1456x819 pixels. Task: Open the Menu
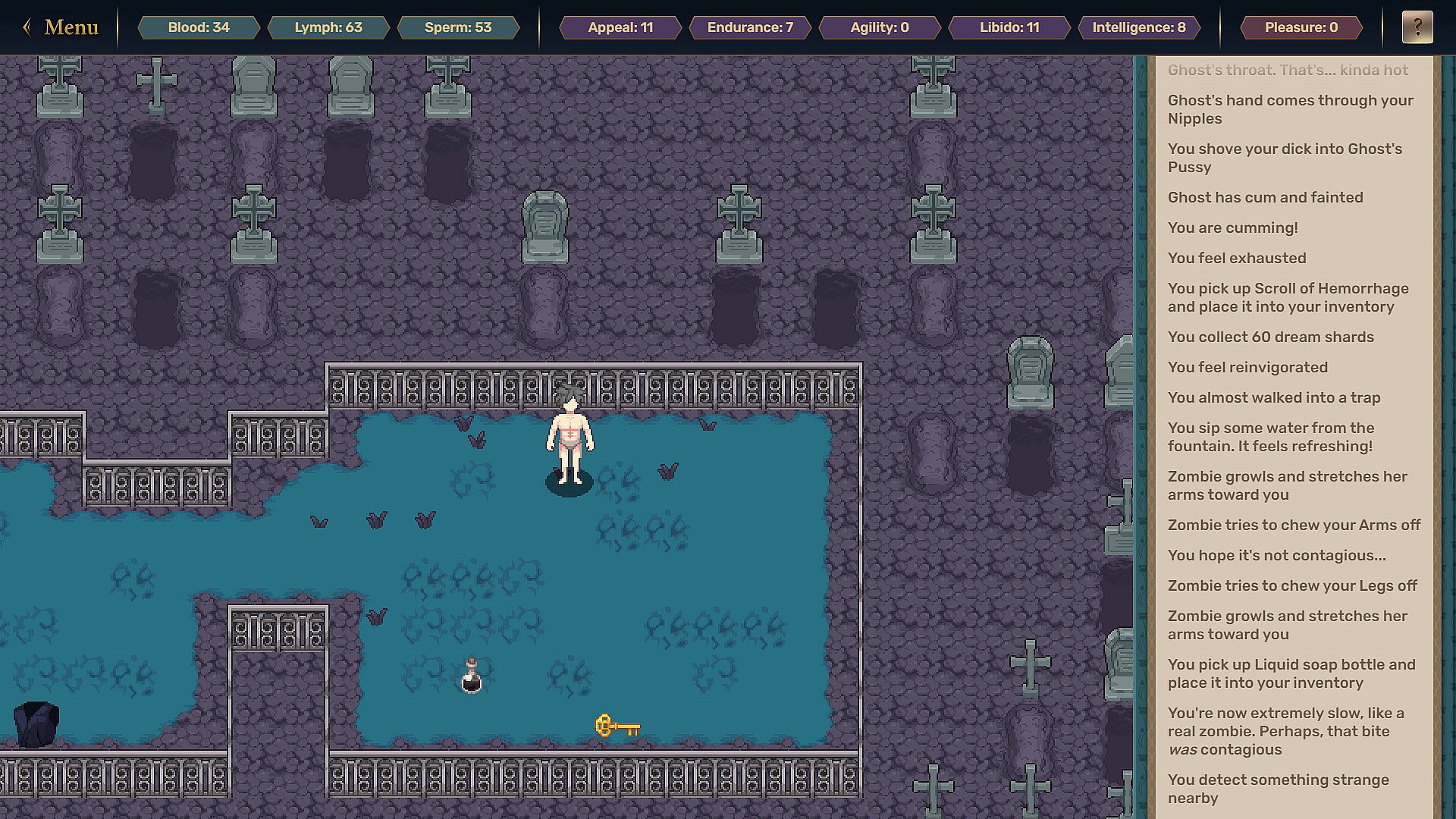pyautogui.click(x=71, y=27)
